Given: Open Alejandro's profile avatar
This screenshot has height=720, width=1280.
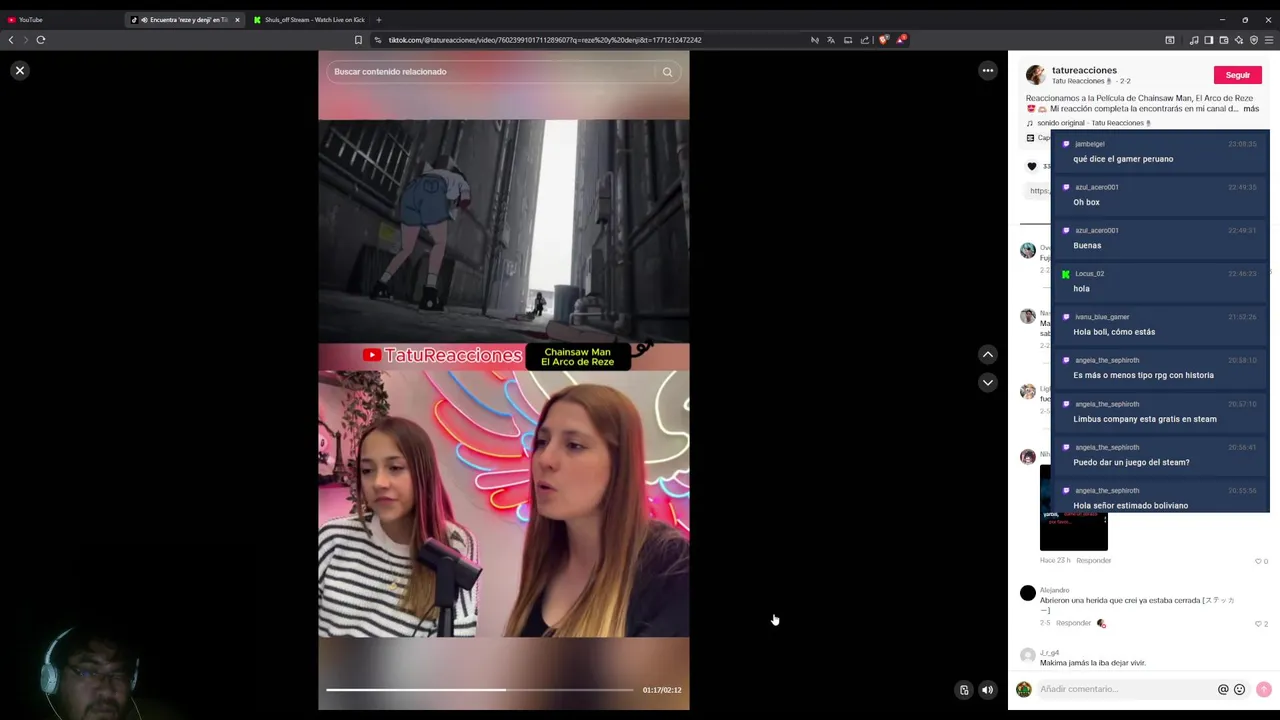Looking at the screenshot, I should (1027, 593).
